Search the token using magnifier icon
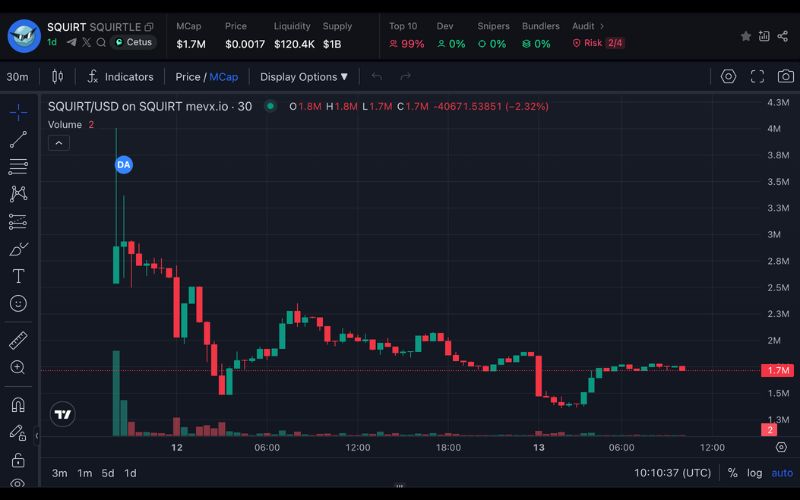This screenshot has height=500, width=800. point(101,42)
